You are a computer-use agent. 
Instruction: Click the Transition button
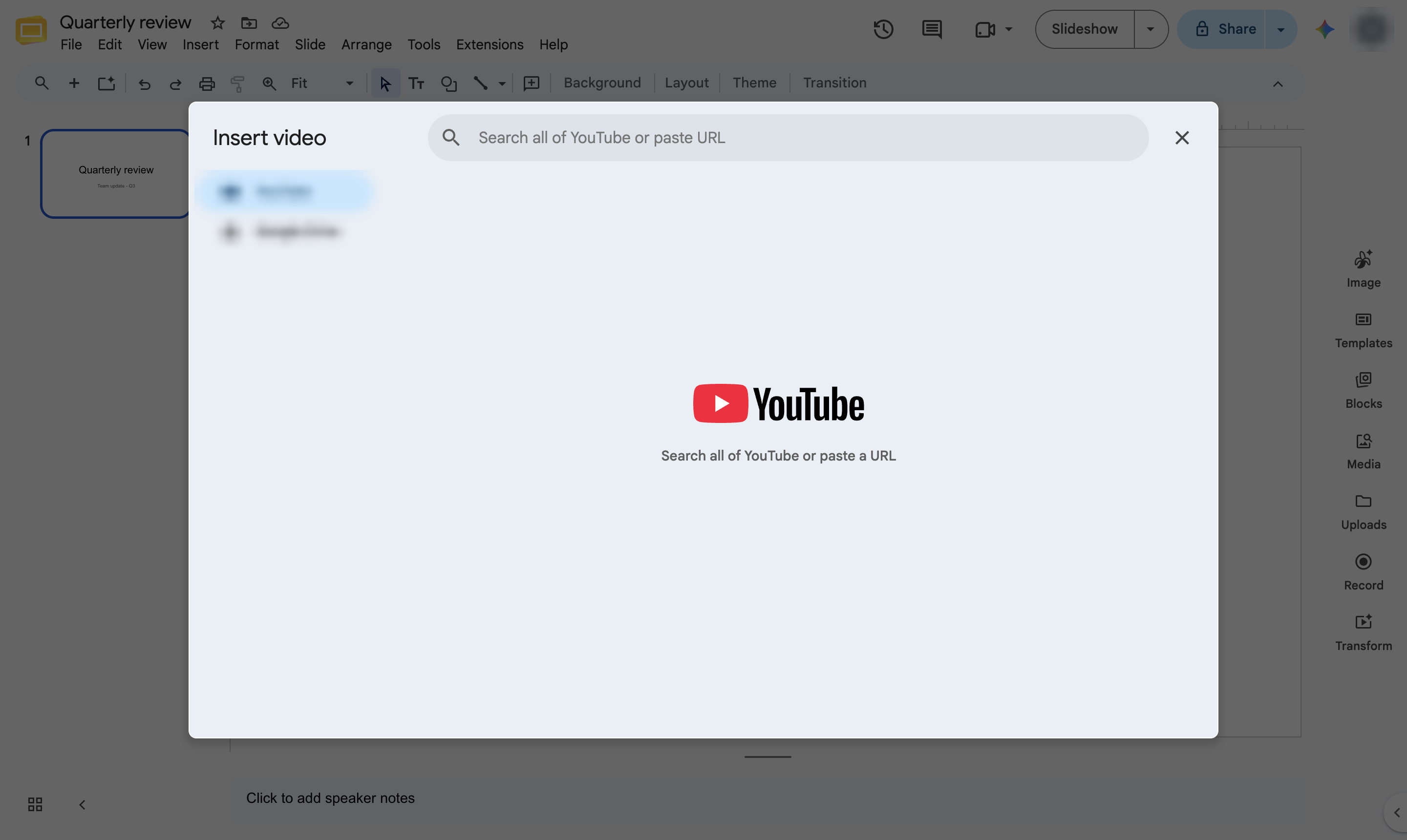click(834, 83)
